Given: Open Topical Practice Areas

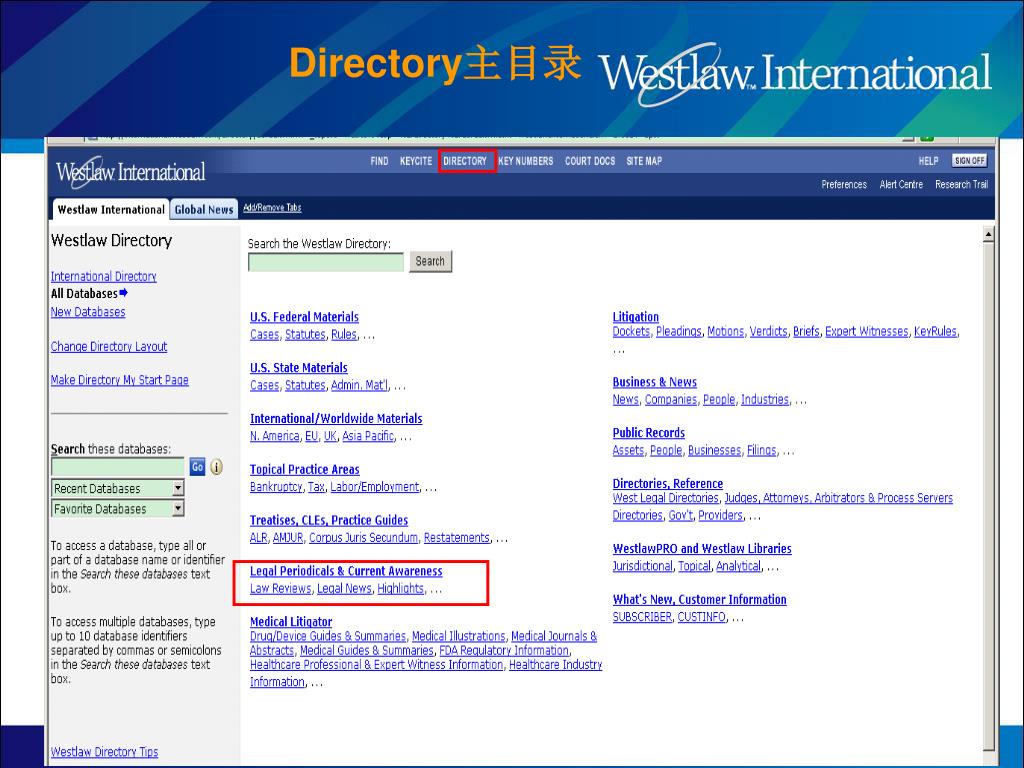Looking at the screenshot, I should coord(305,470).
